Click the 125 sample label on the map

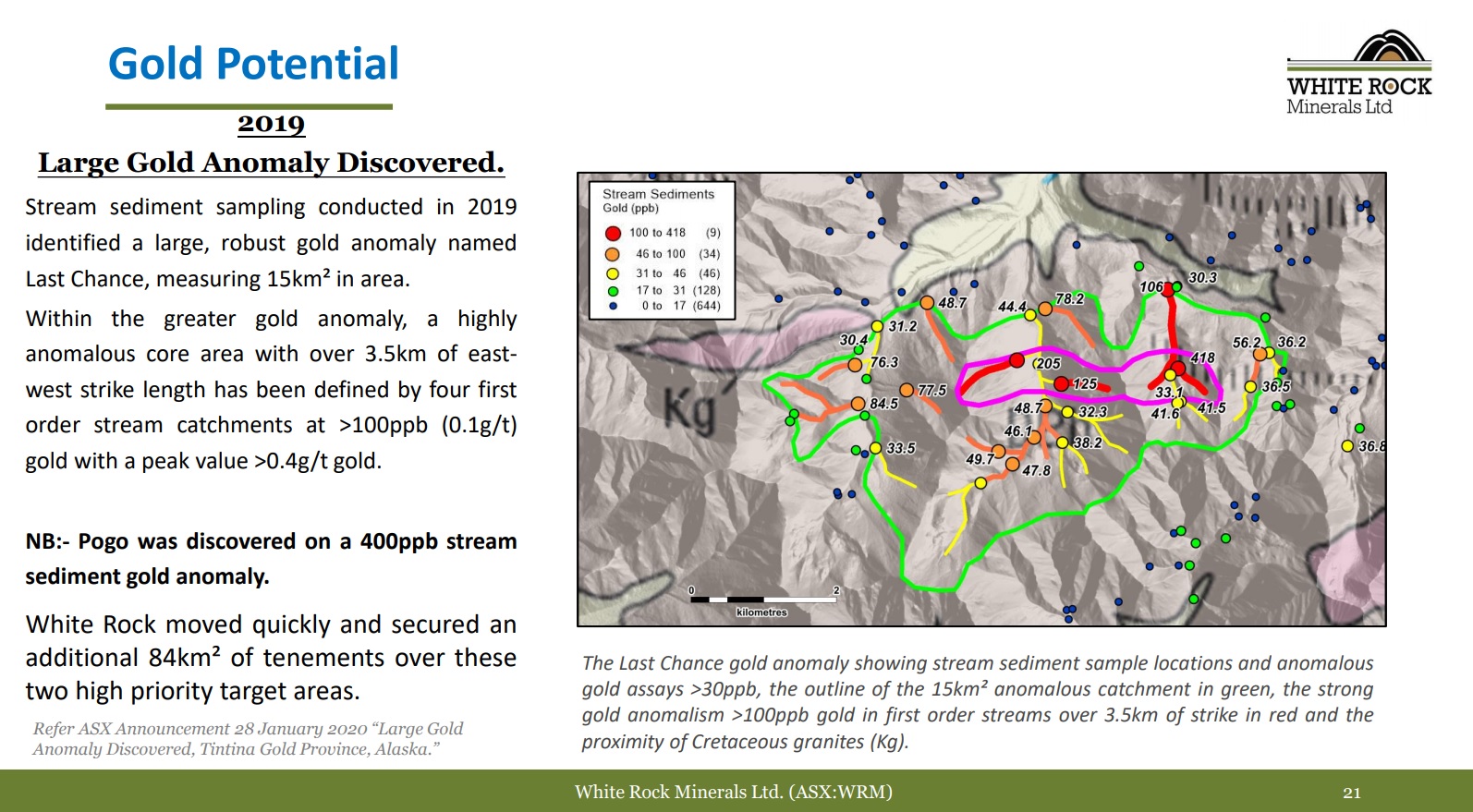[1085, 383]
